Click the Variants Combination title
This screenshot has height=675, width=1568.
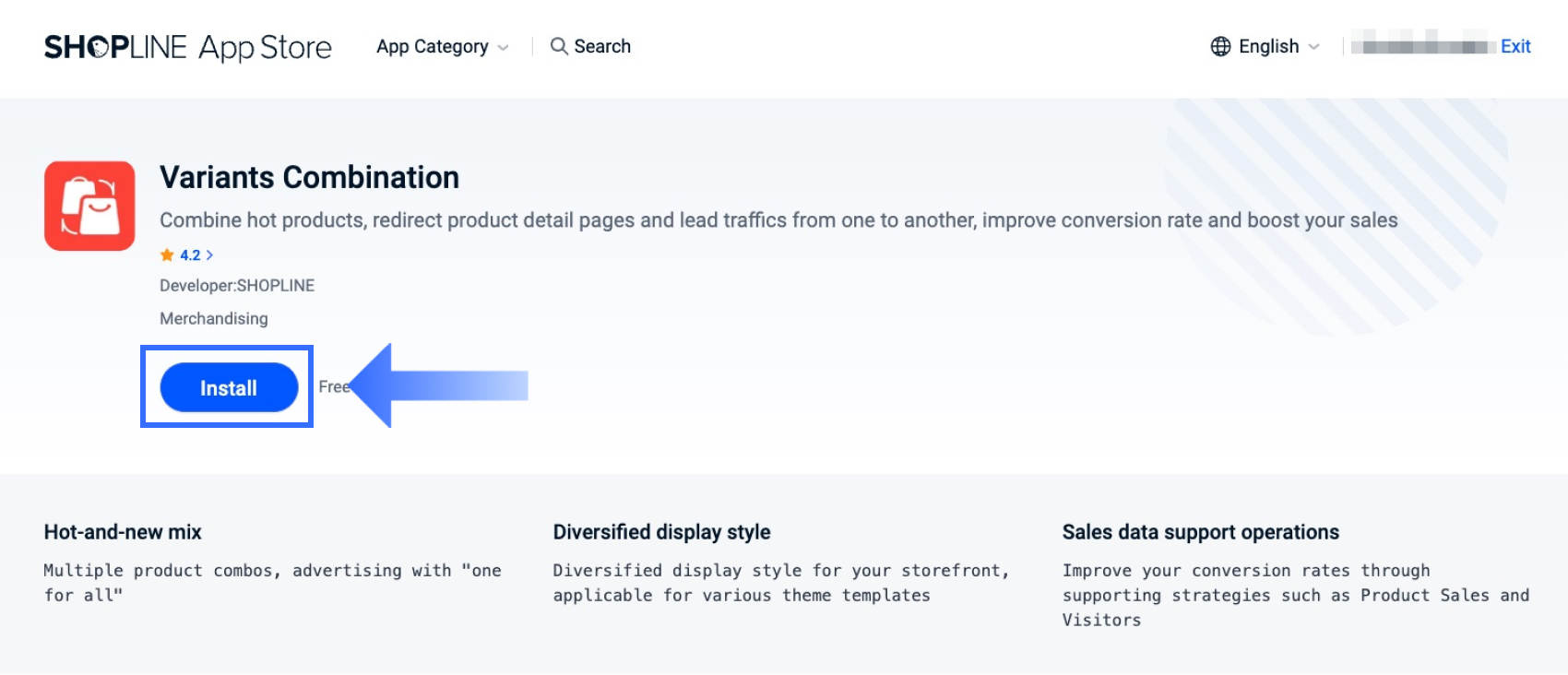[x=309, y=177]
